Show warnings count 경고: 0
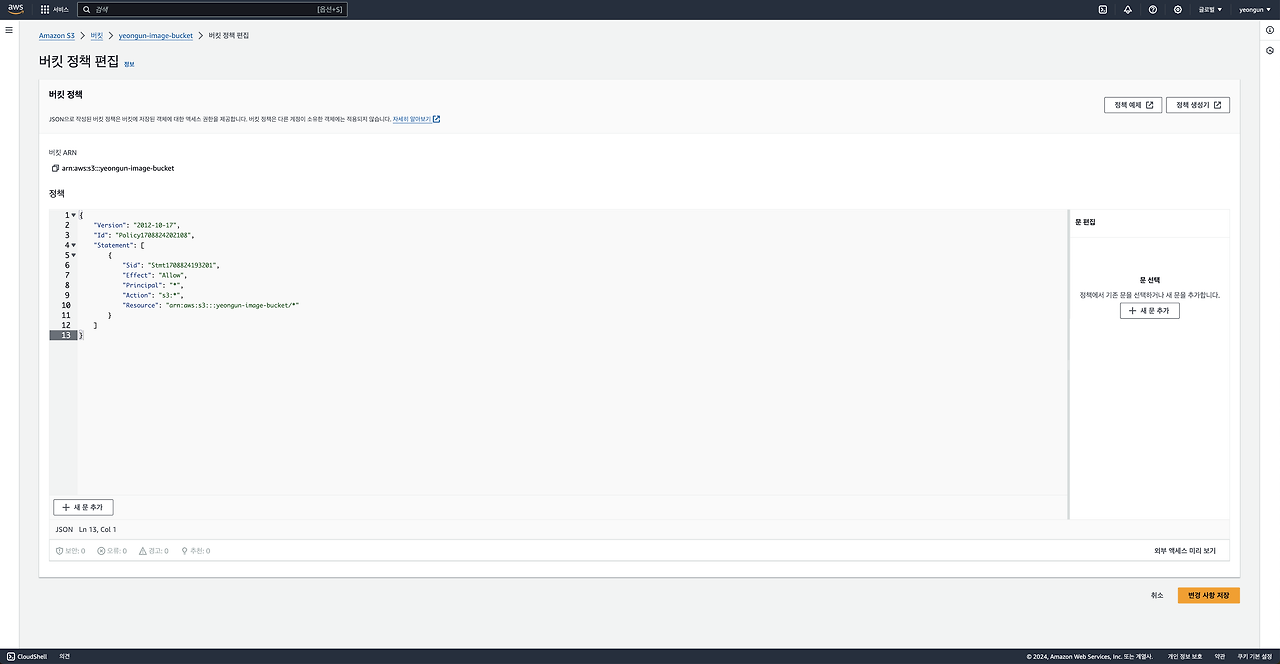 (x=154, y=551)
